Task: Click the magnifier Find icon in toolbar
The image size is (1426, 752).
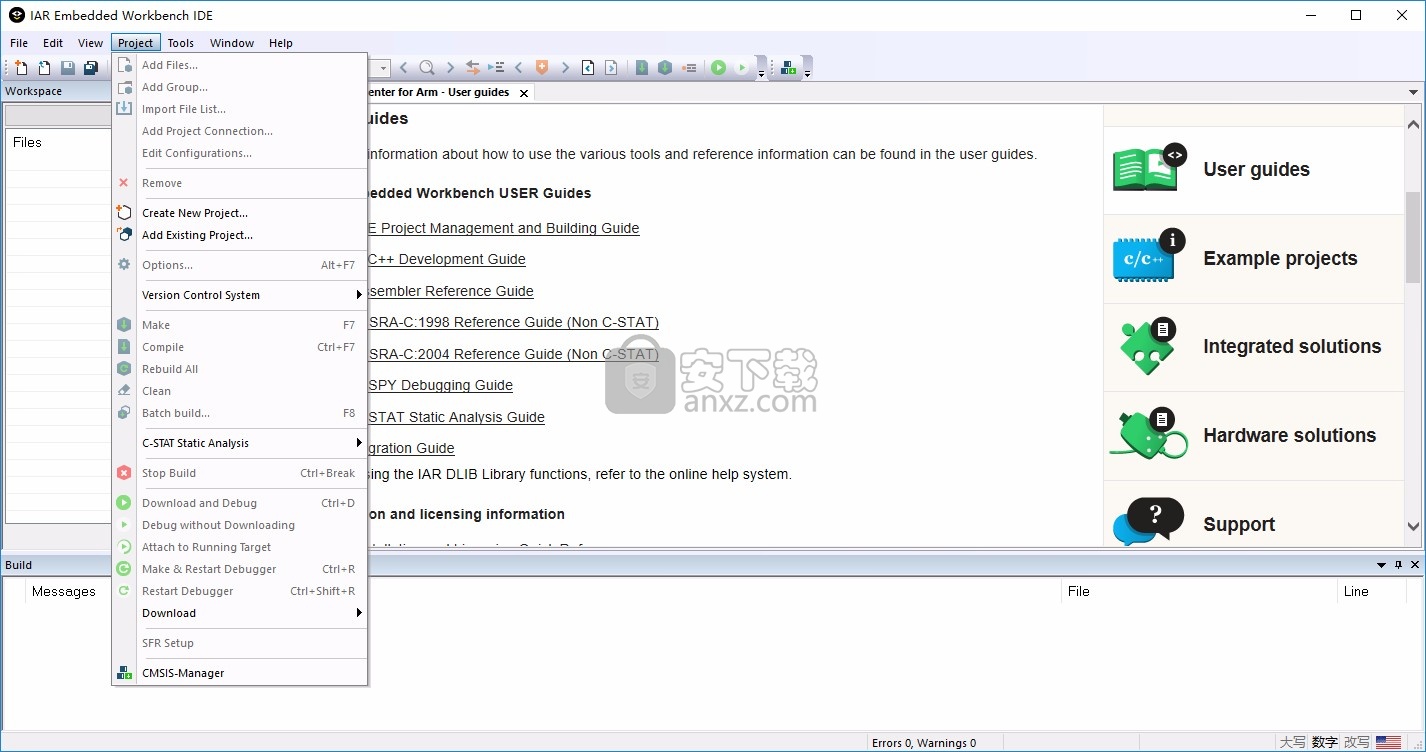Action: pos(427,68)
